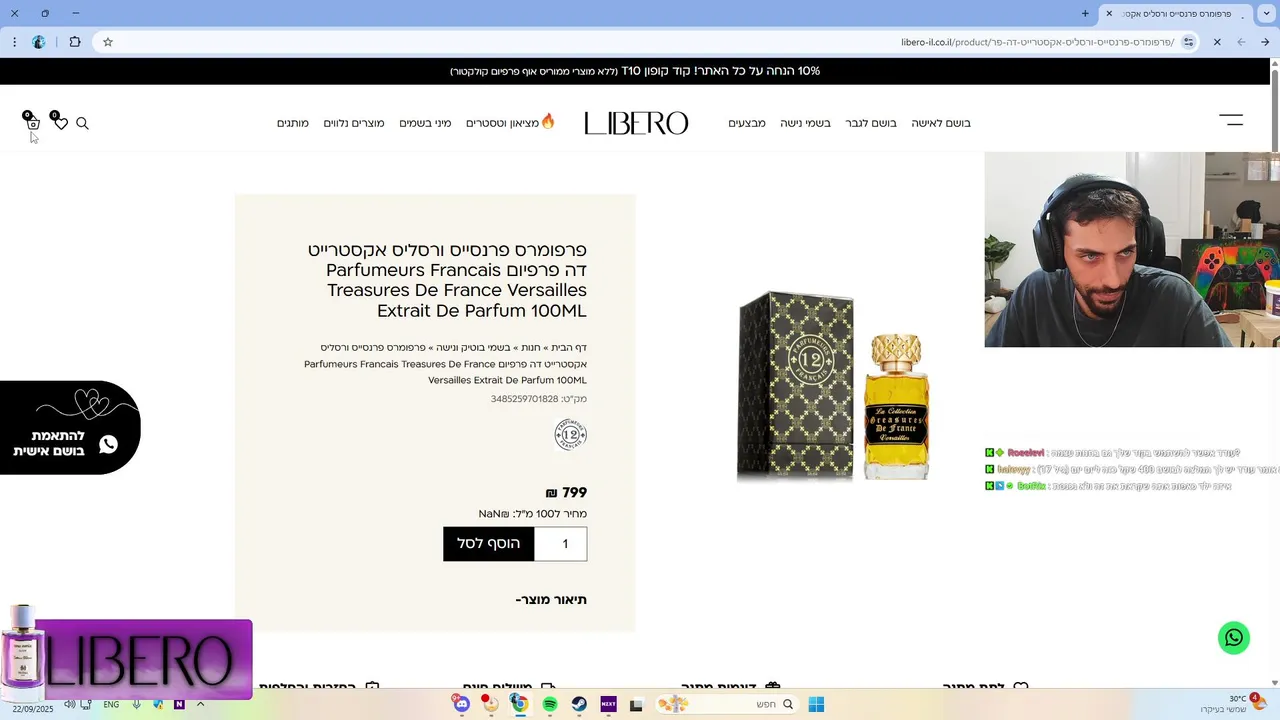The height and width of the screenshot is (720, 1280).
Task: Expand the system tray hidden icons chevron
Action: tap(200, 704)
